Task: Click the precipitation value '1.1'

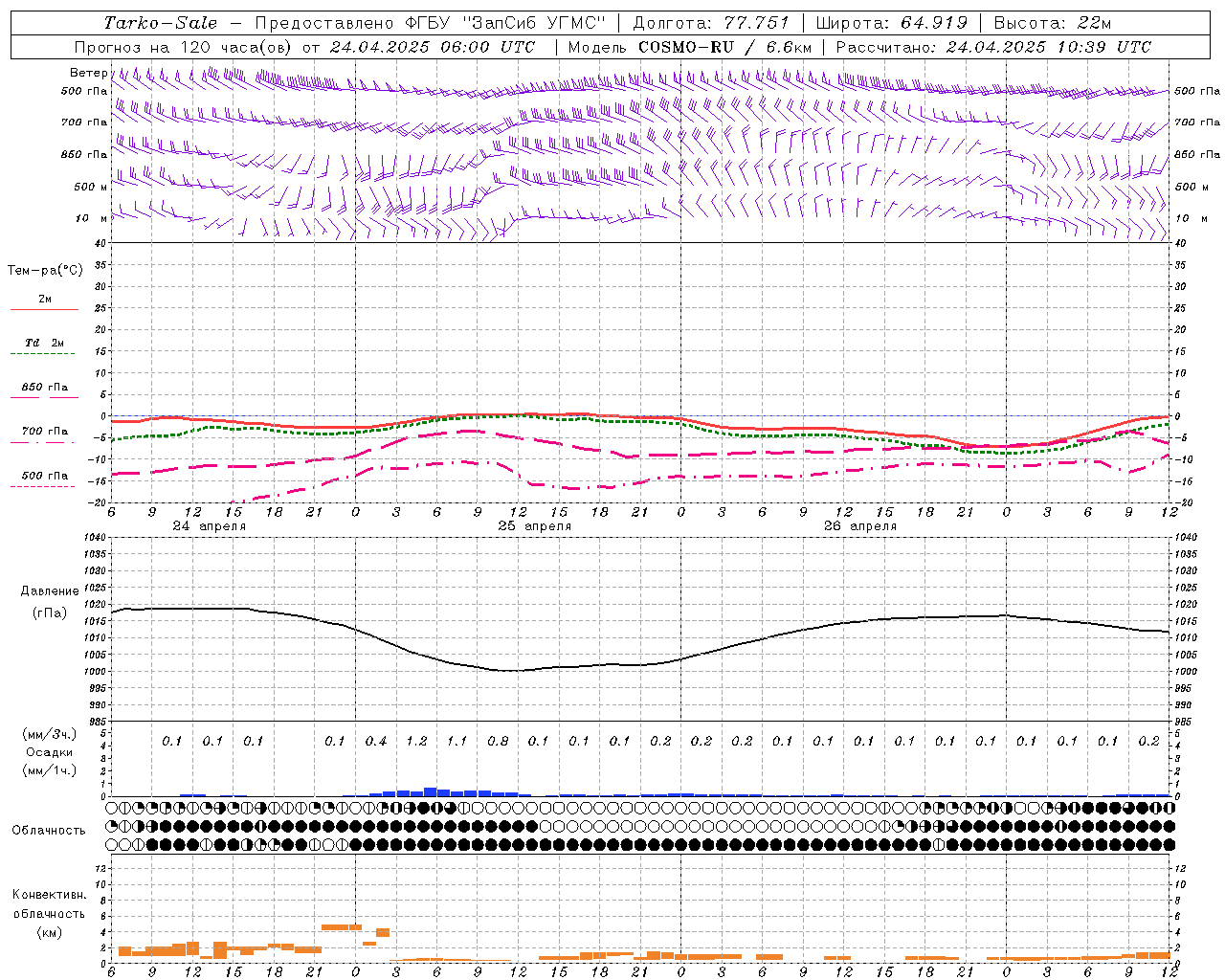Action: [457, 741]
